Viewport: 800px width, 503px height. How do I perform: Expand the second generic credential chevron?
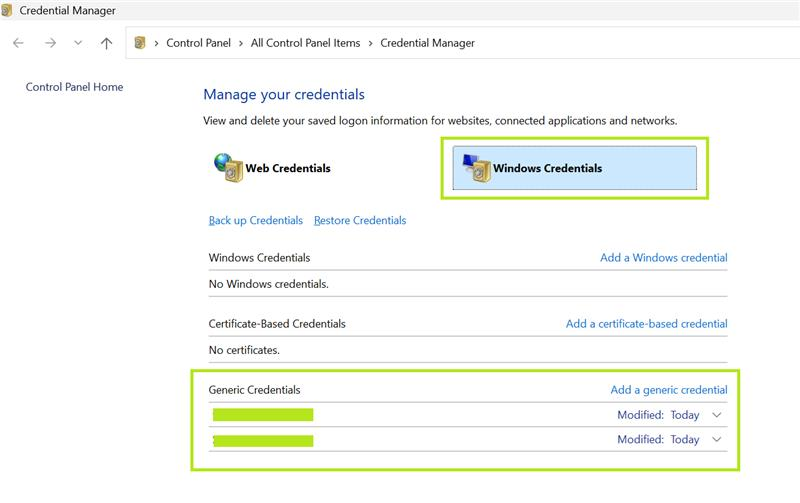717,439
